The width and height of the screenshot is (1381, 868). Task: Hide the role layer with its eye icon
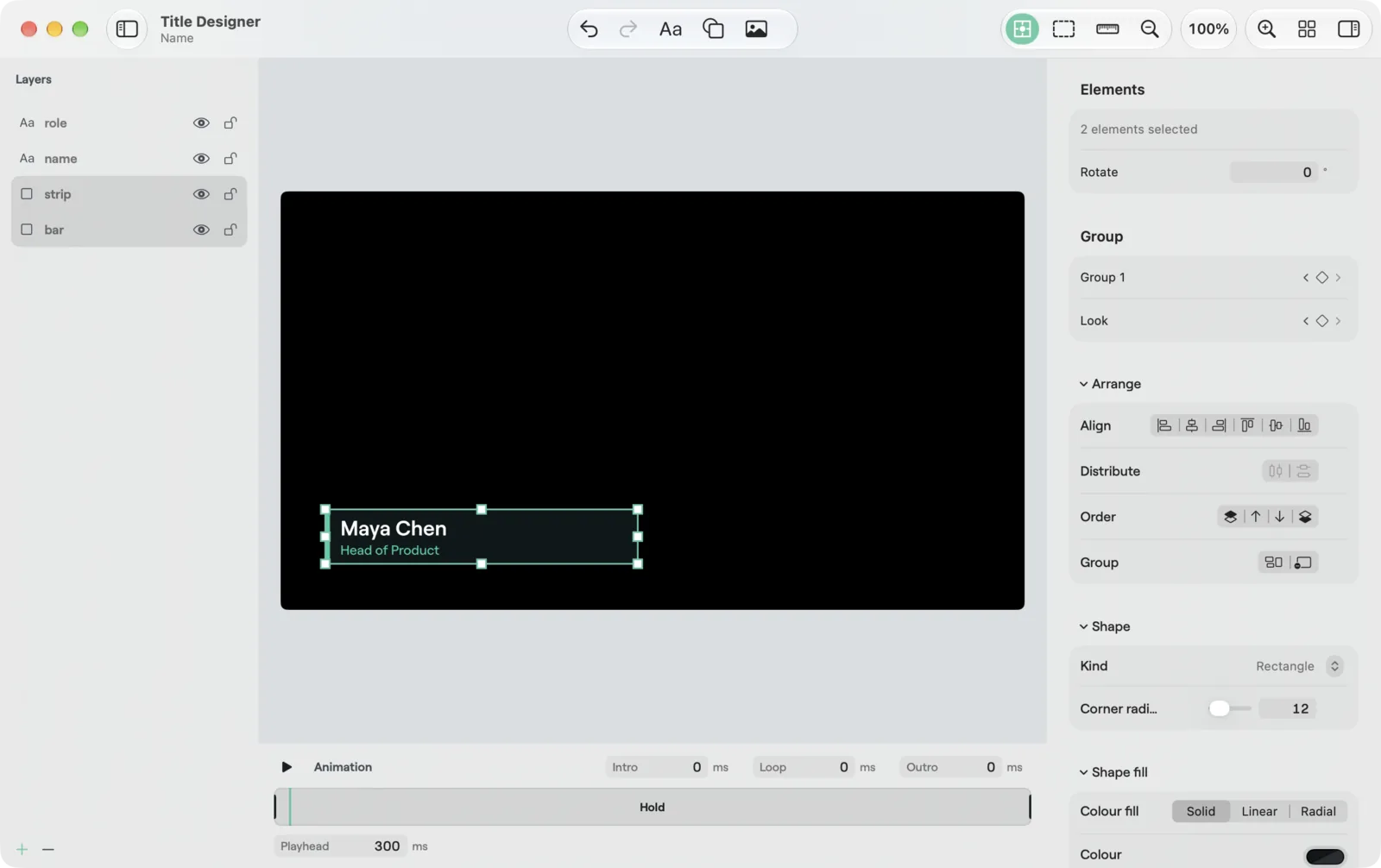tap(201, 123)
